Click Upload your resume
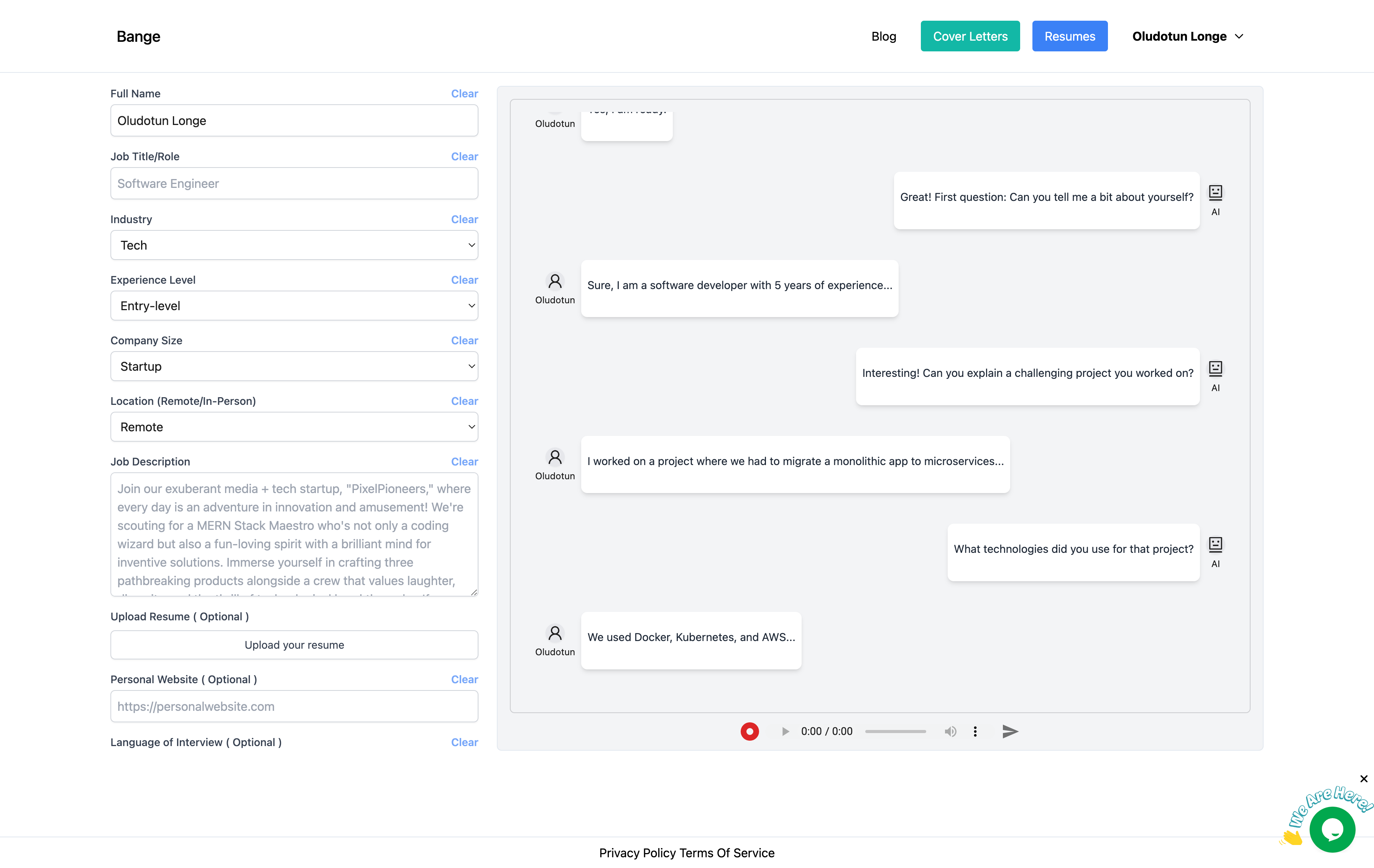1374x868 pixels. pos(294,644)
